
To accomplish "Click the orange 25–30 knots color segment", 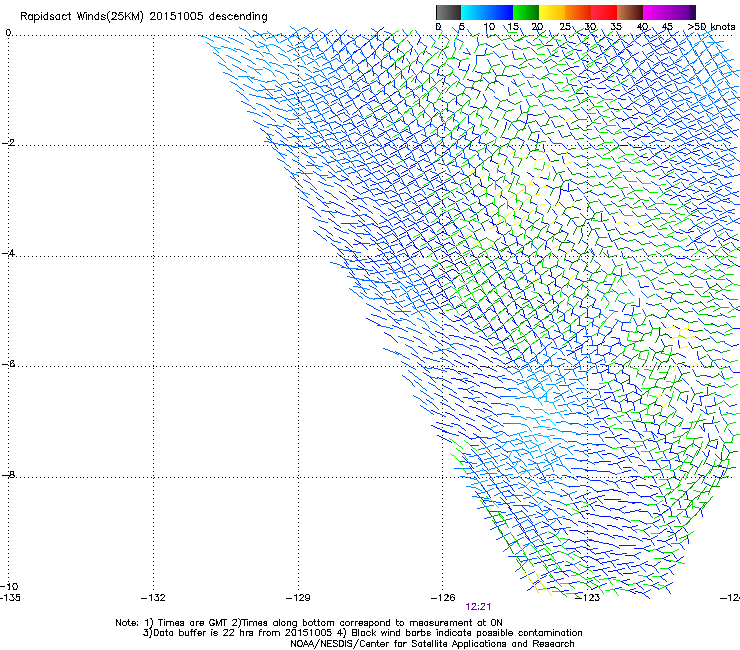I will click(578, 12).
